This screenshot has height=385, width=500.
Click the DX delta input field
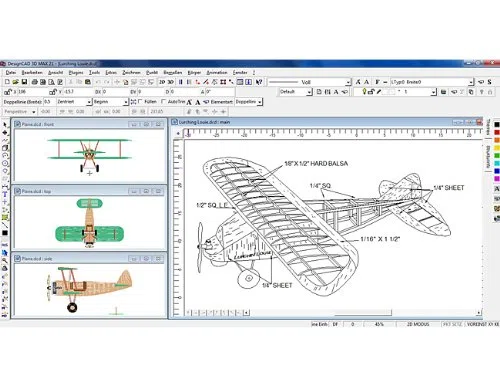point(115,92)
